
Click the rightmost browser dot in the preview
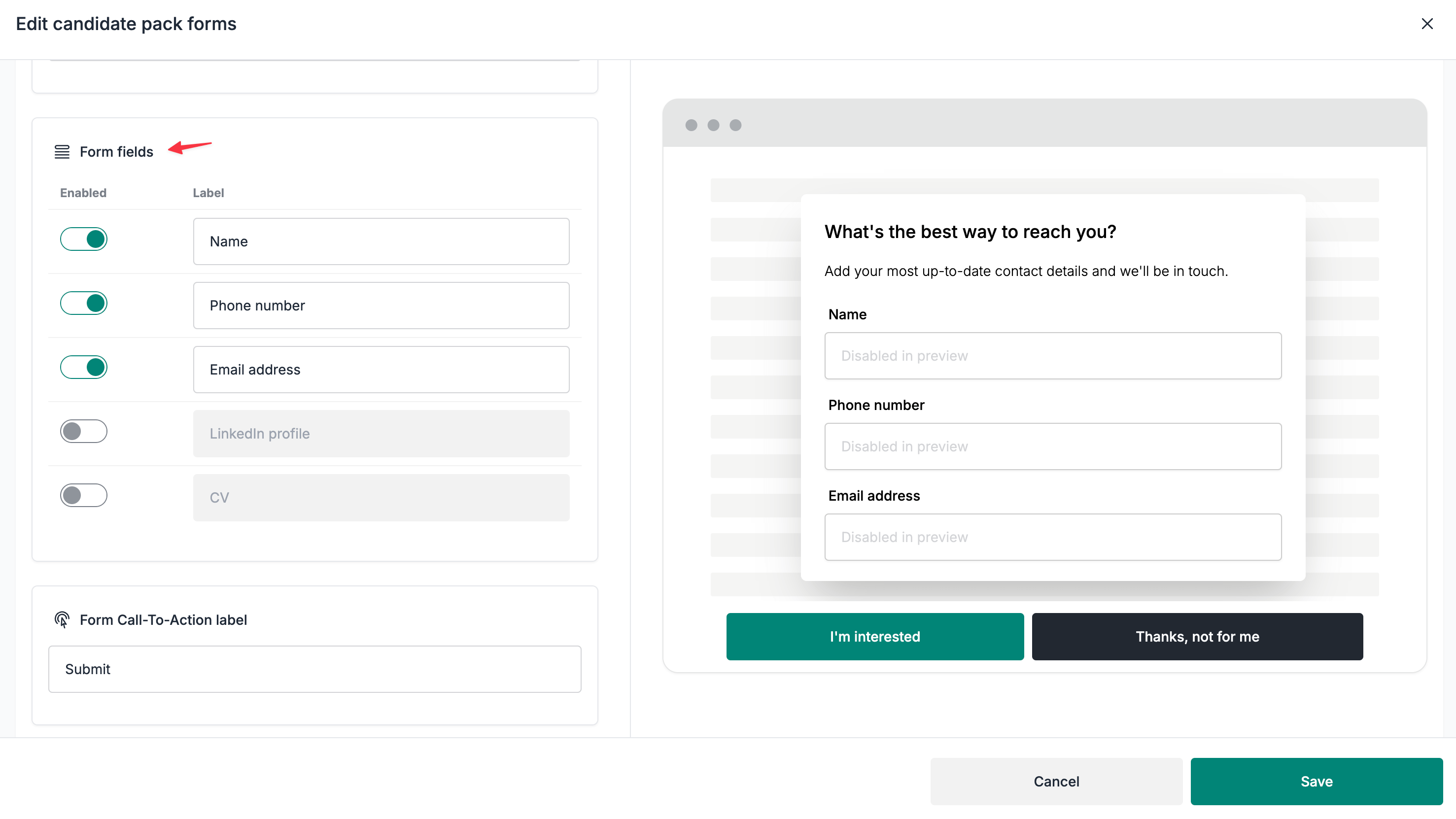(x=735, y=125)
